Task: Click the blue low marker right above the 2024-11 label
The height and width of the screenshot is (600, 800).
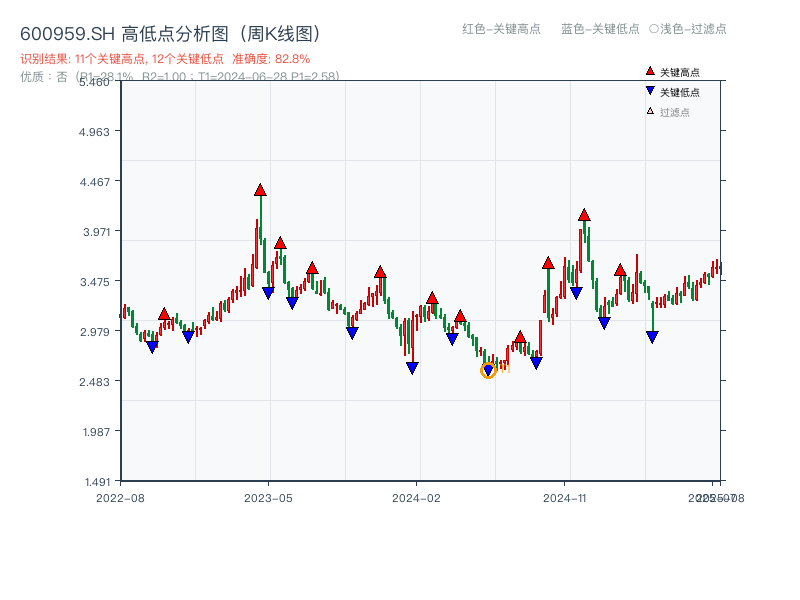Action: (576, 293)
